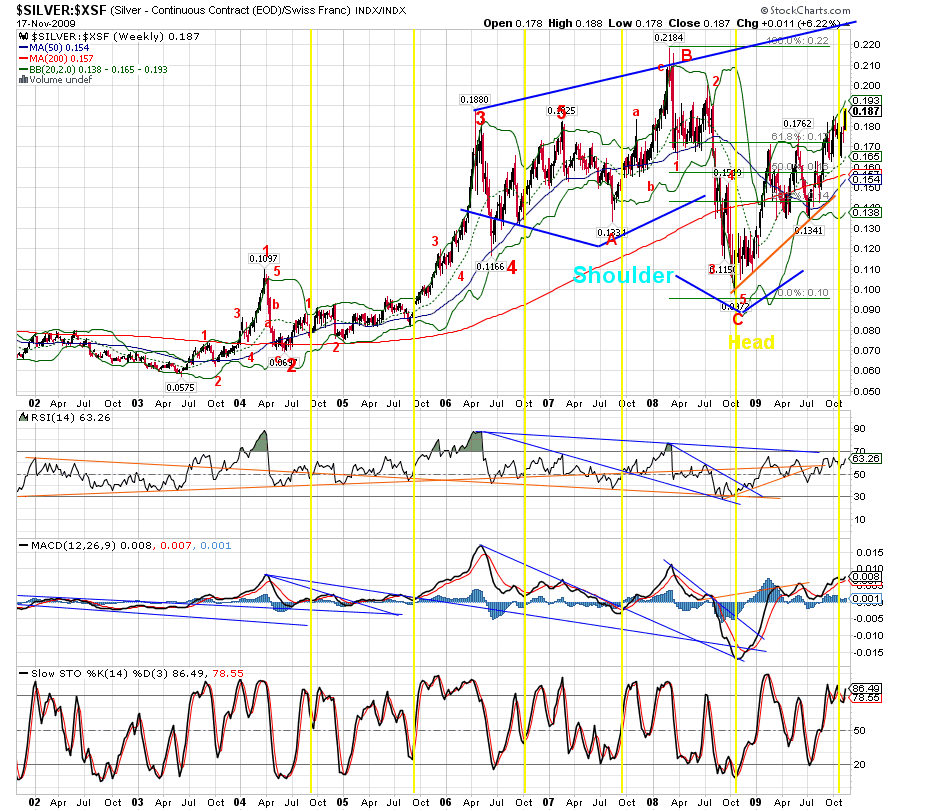Click the boxed 86.49 stochastic %K tag

pyautogui.click(x=866, y=689)
